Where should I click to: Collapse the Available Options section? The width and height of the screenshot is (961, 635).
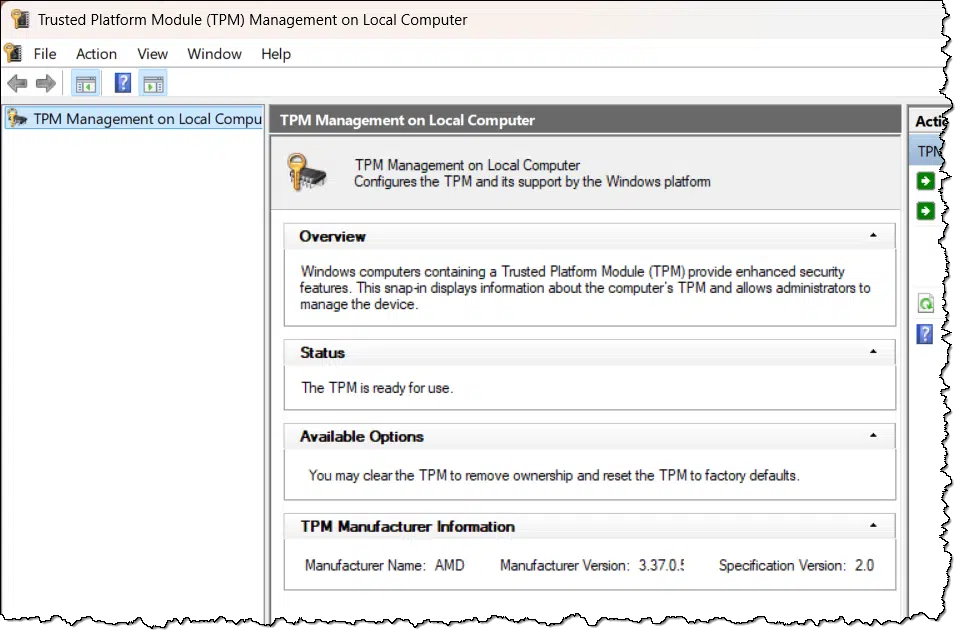point(873,436)
